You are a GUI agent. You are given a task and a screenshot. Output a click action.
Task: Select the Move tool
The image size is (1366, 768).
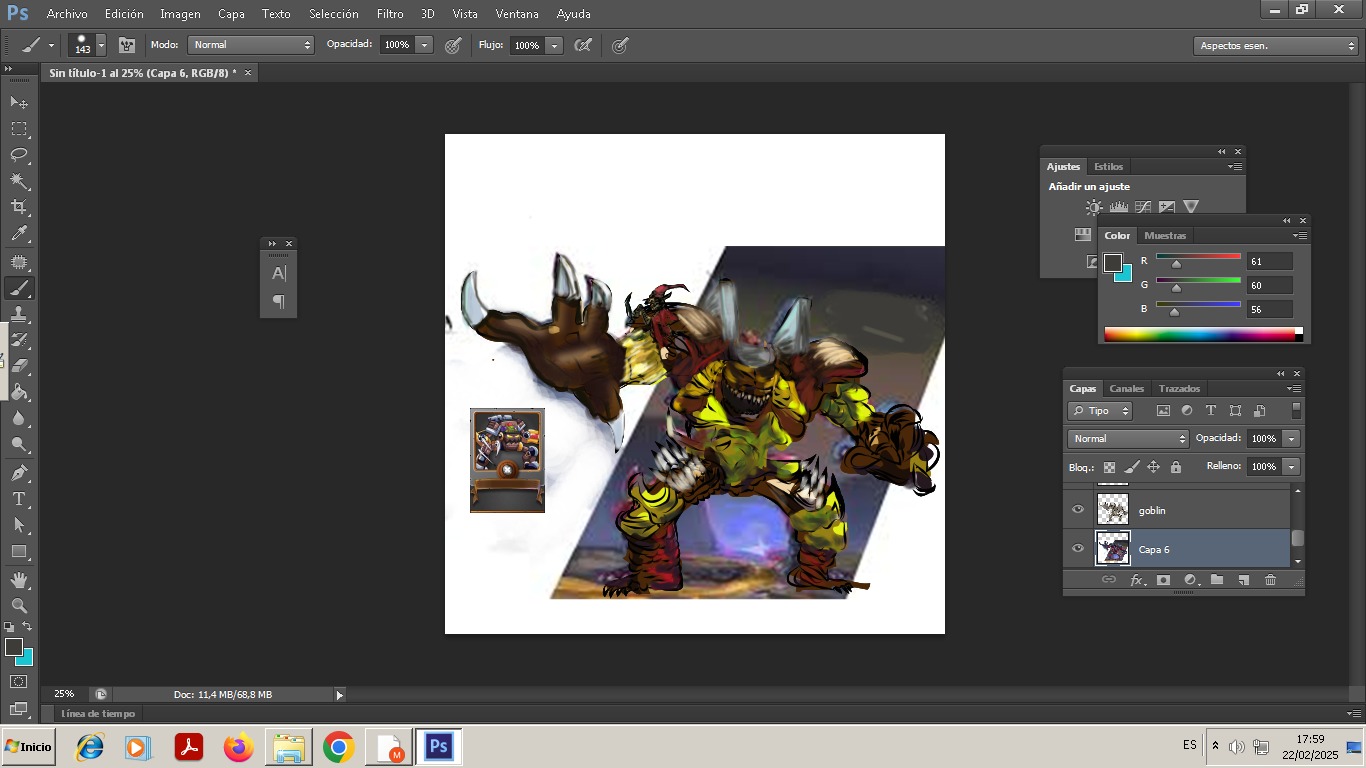click(19, 102)
